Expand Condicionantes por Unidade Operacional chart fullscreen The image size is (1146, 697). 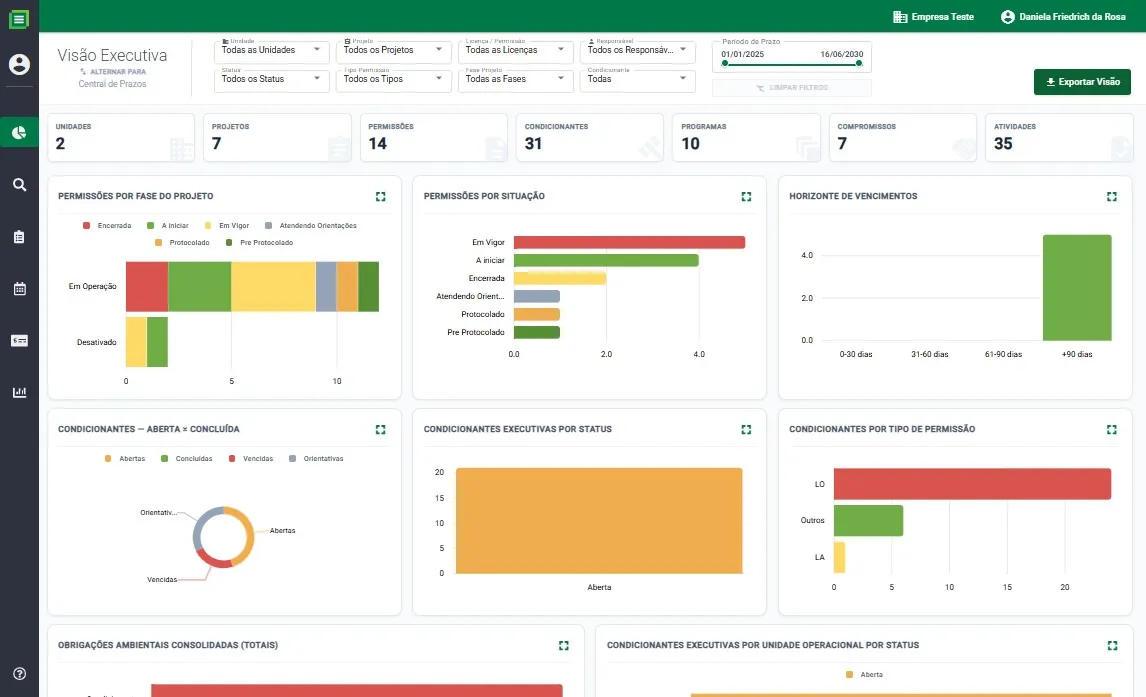pos(1112,646)
